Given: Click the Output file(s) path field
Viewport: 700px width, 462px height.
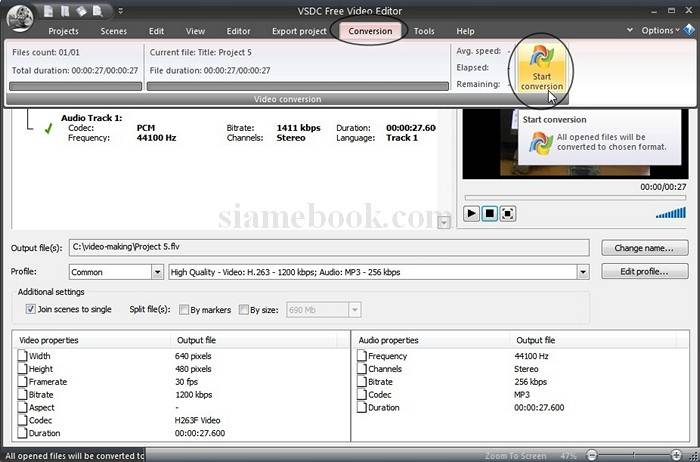Looking at the screenshot, I should tap(329, 248).
